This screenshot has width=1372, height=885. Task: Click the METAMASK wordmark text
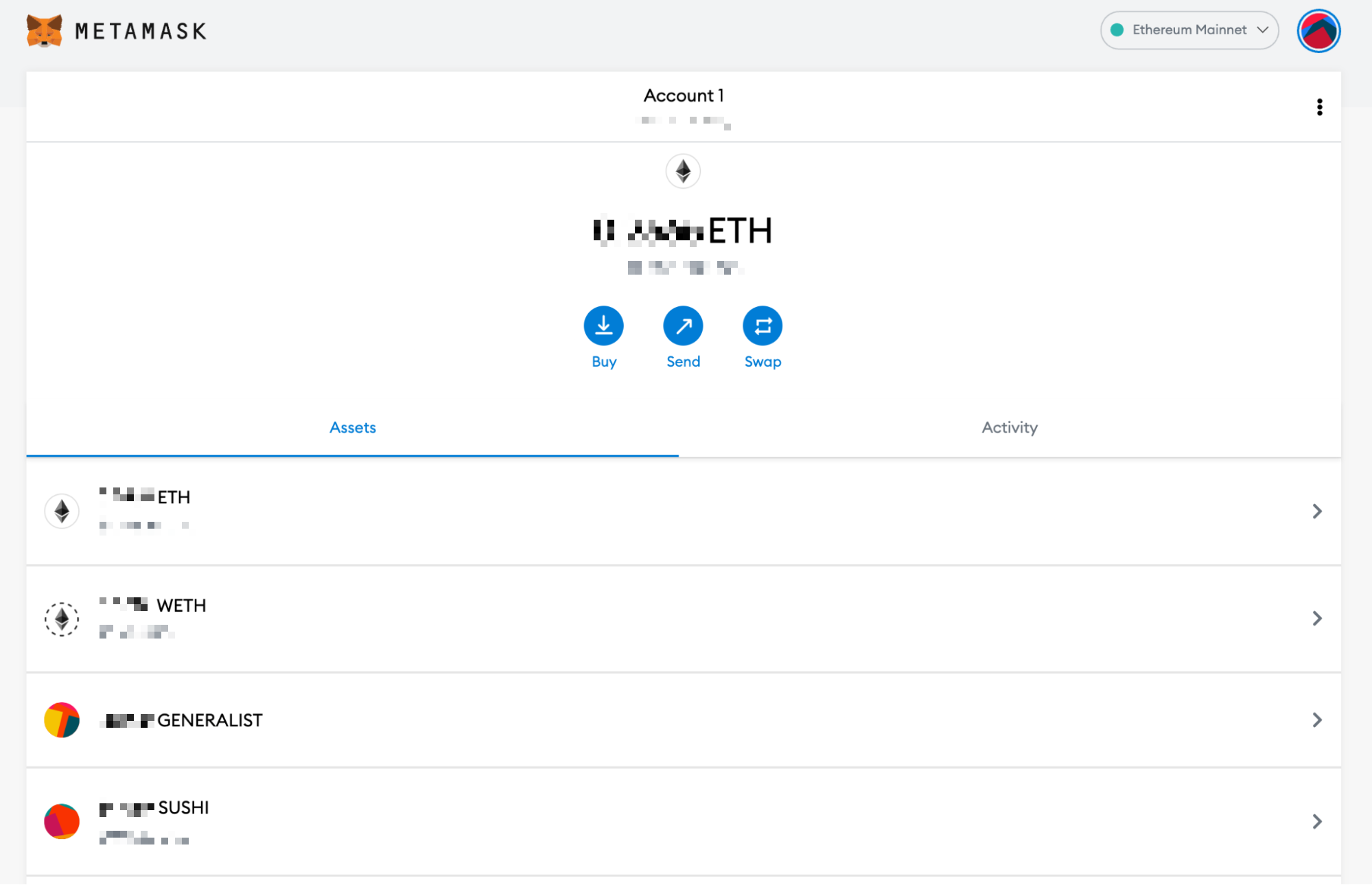point(141,32)
